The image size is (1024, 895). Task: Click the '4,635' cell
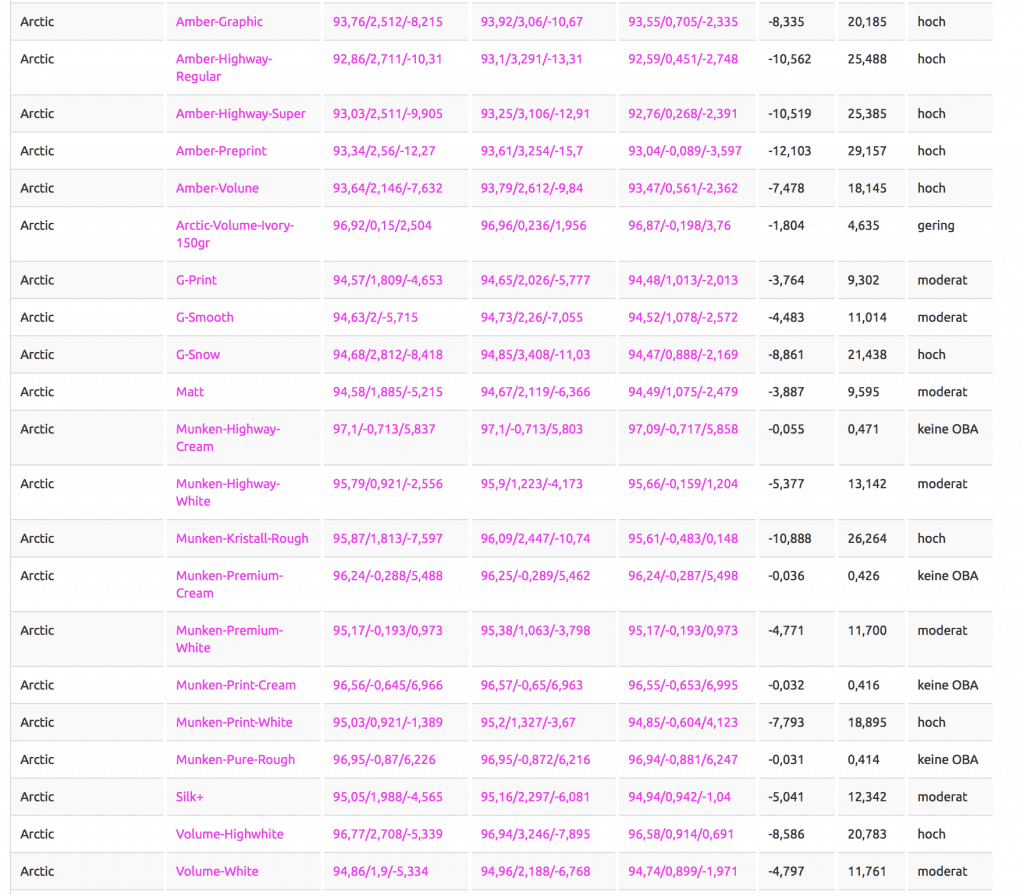(x=863, y=225)
